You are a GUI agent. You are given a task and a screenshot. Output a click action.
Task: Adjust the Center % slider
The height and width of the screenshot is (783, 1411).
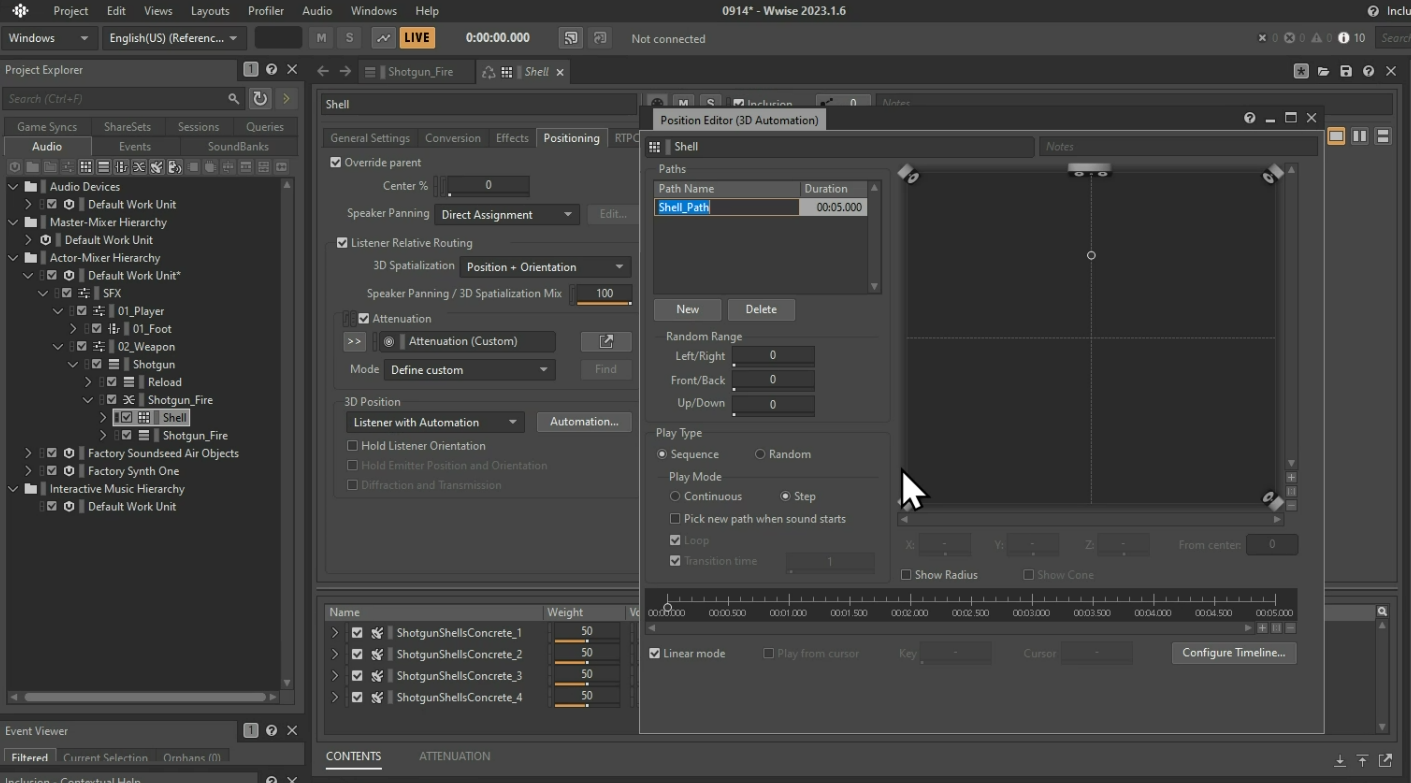[x=487, y=187]
